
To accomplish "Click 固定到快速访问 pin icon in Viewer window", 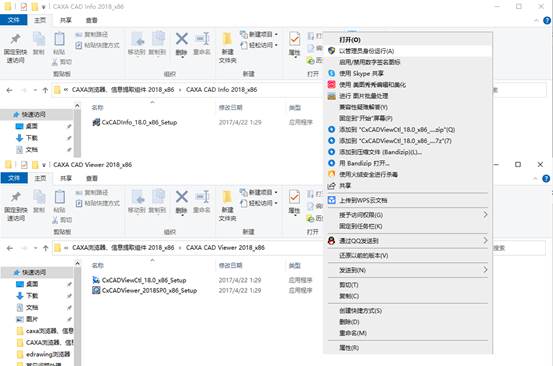I will [15, 197].
